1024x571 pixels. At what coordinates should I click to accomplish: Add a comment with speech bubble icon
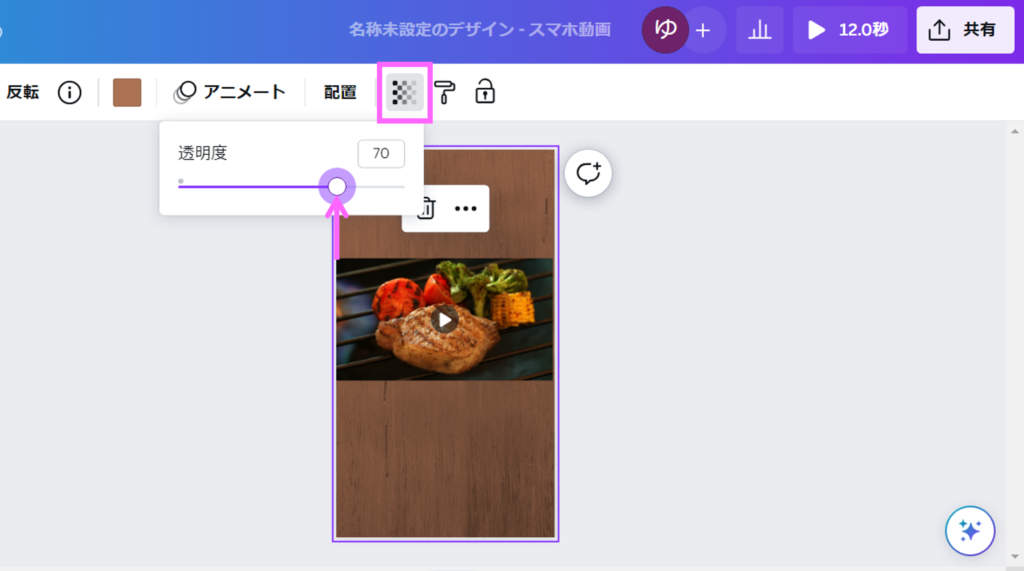[588, 173]
